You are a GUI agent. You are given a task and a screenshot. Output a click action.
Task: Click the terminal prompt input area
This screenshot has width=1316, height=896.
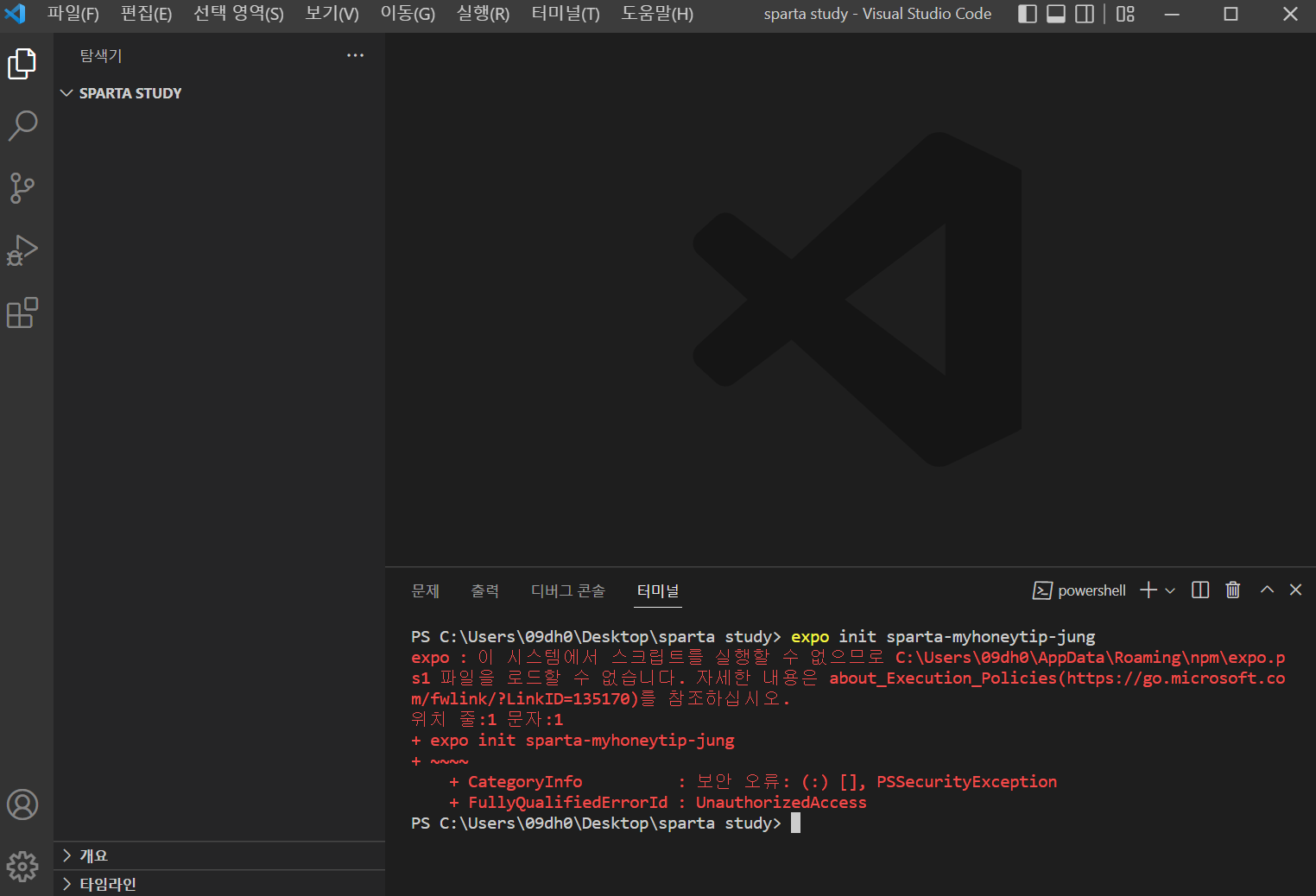(x=795, y=823)
